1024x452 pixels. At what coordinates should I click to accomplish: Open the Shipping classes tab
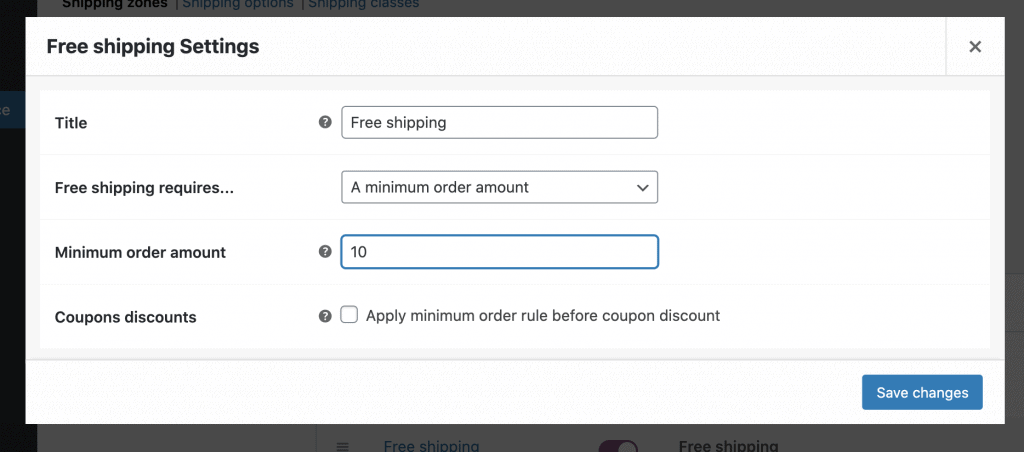[363, 4]
